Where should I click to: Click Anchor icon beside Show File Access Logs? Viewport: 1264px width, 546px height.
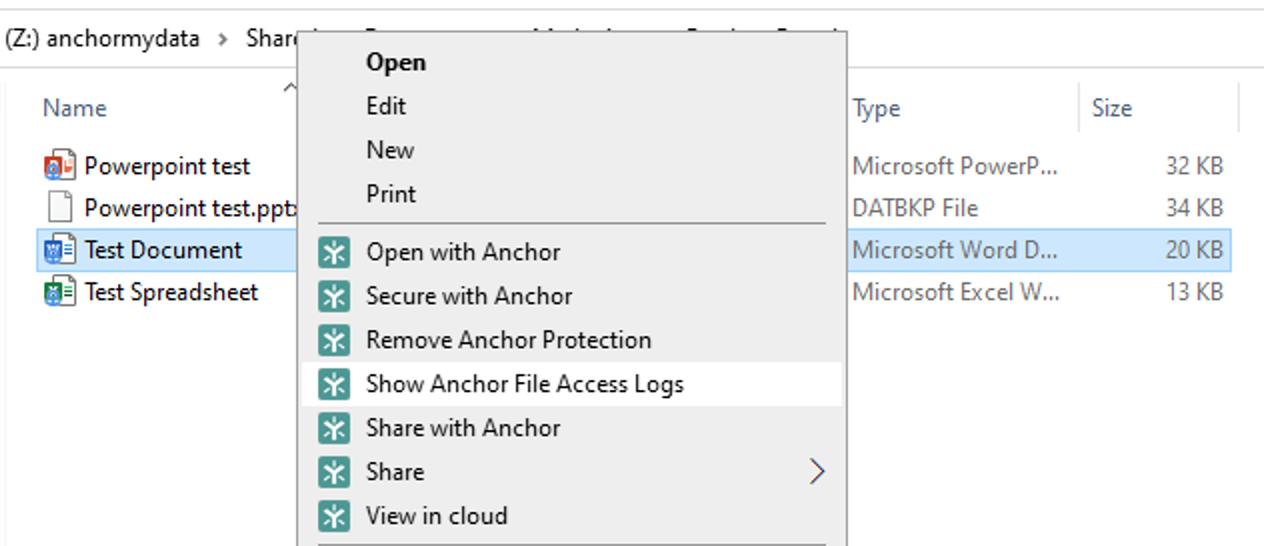[x=334, y=385]
